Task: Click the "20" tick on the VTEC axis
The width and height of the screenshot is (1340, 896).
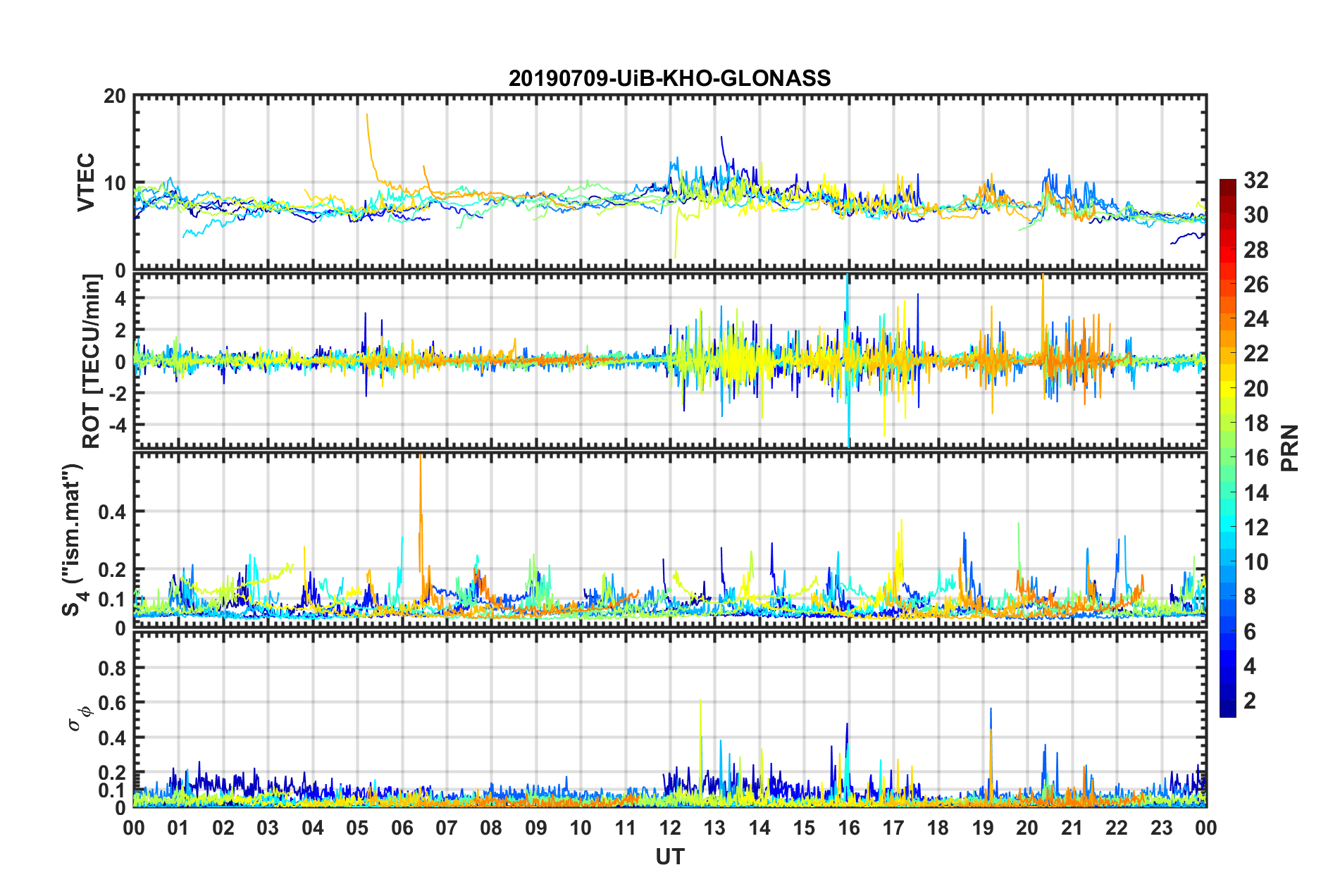Action: (x=114, y=97)
